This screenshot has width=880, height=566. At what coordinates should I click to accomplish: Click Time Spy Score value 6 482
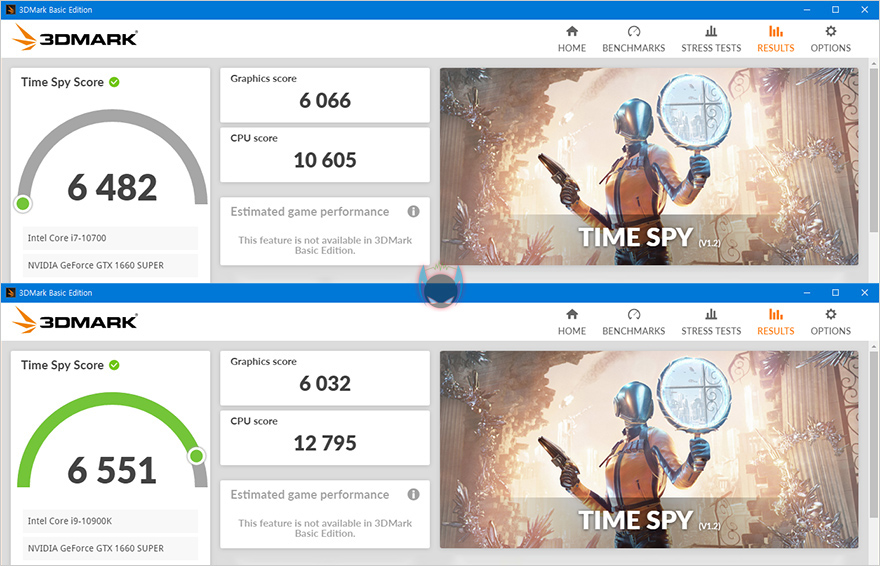point(112,187)
